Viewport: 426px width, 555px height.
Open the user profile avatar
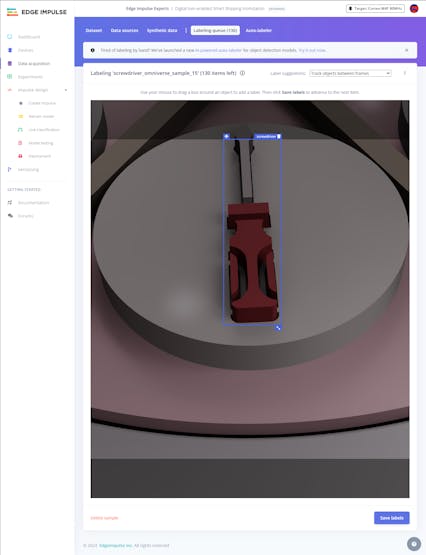pos(414,8)
